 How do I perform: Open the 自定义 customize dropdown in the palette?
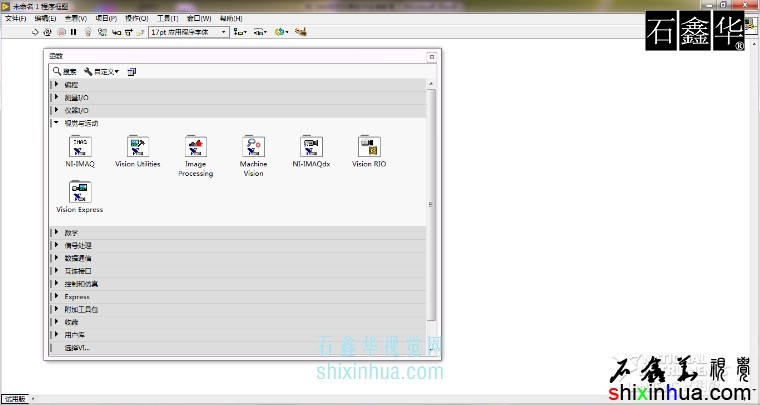pos(101,72)
